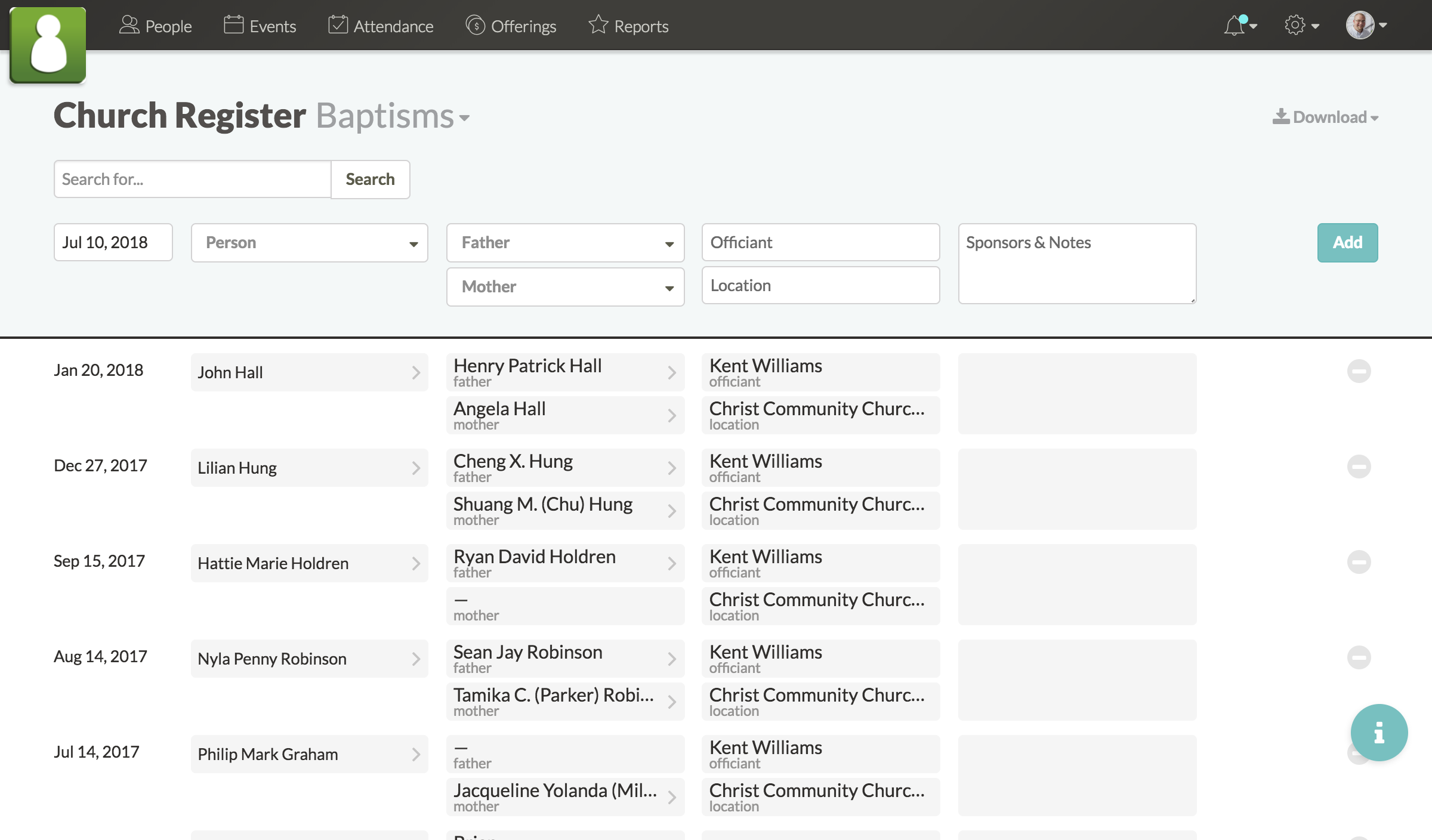Open father Sean Jay Robinson's record
This screenshot has width=1432, height=840.
565,659
